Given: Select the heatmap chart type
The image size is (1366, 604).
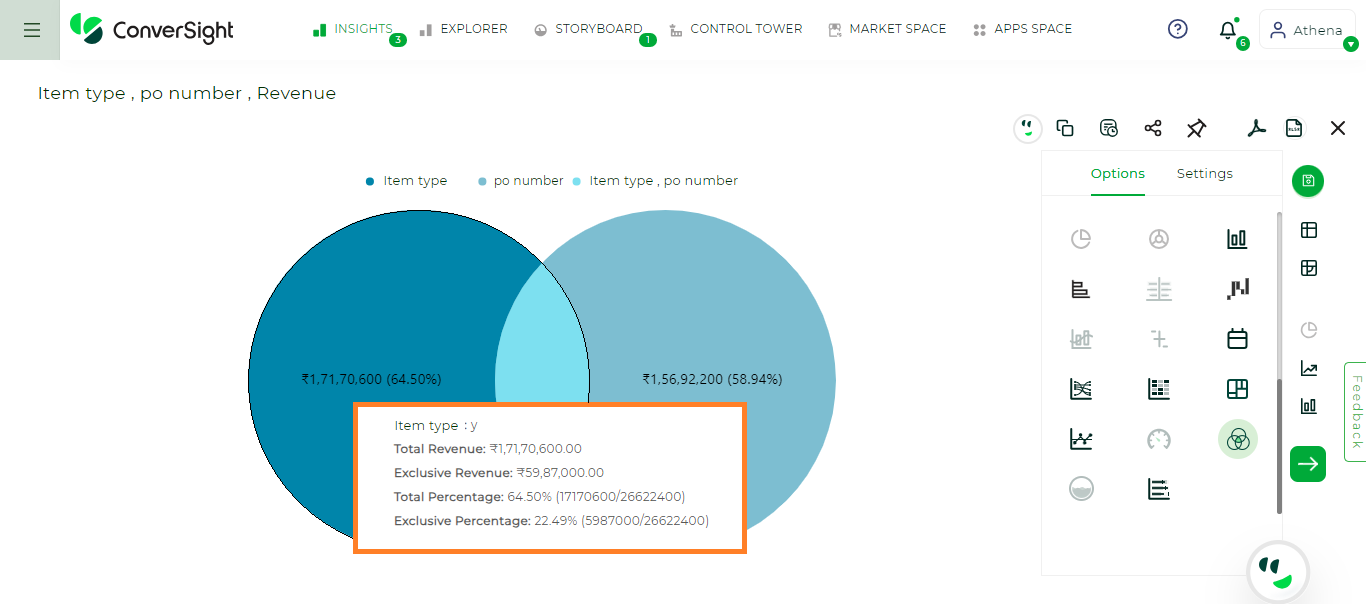Looking at the screenshot, I should pos(1159,389).
